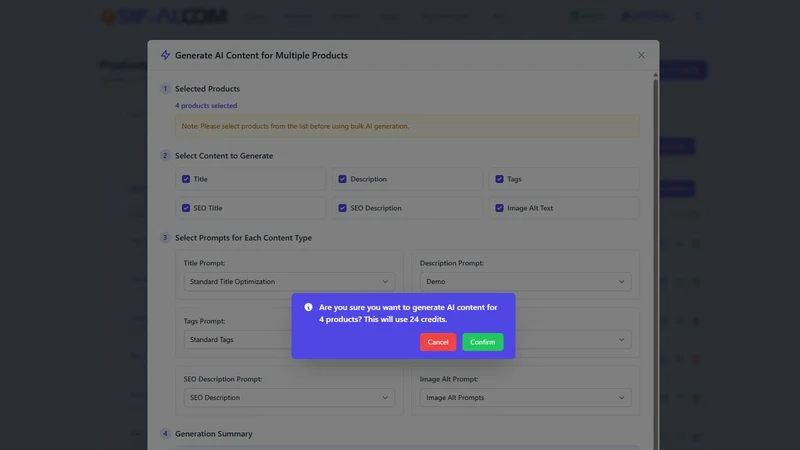Click the step 2 number badge
The width and height of the screenshot is (800, 450).
click(x=165, y=156)
